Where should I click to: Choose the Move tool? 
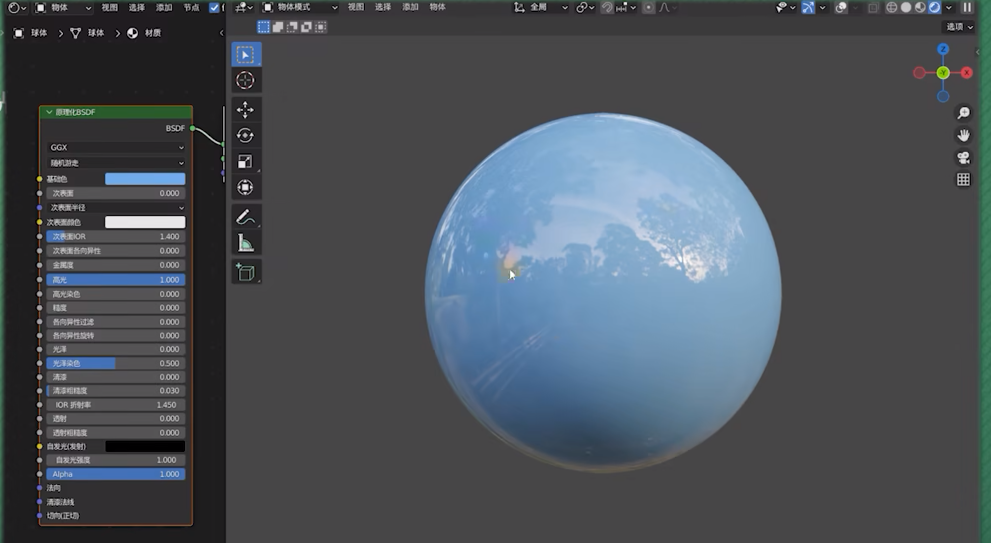(245, 109)
